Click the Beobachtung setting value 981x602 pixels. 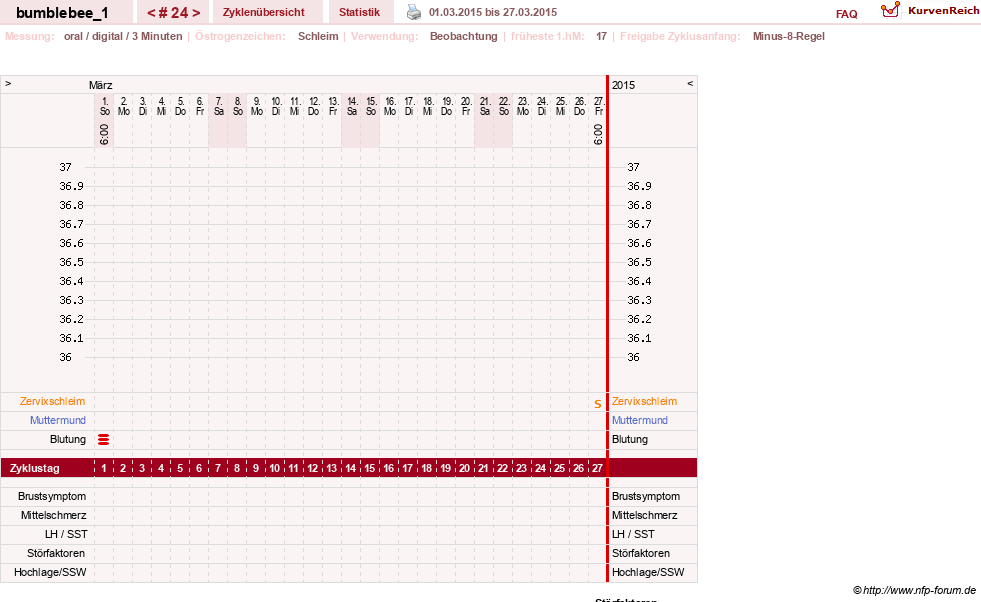coord(464,36)
